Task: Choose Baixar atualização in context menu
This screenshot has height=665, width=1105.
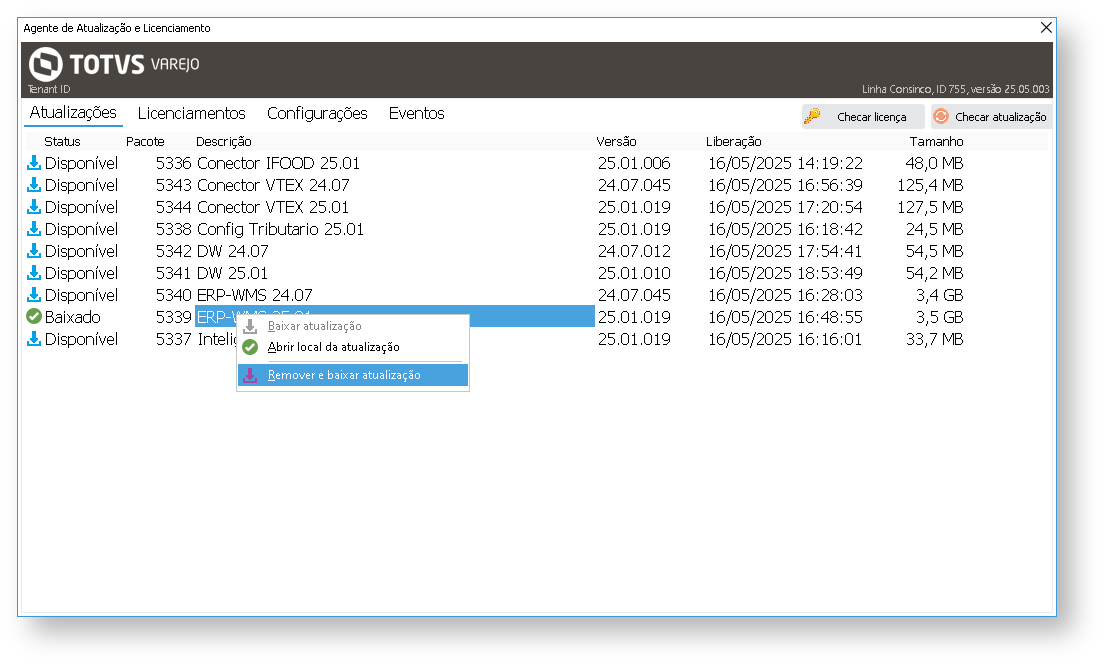Action: coord(352,326)
